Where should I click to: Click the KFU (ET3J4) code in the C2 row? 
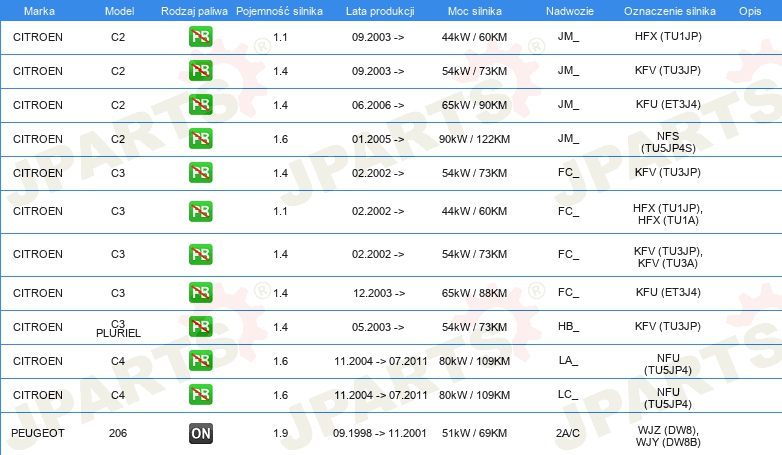668,104
